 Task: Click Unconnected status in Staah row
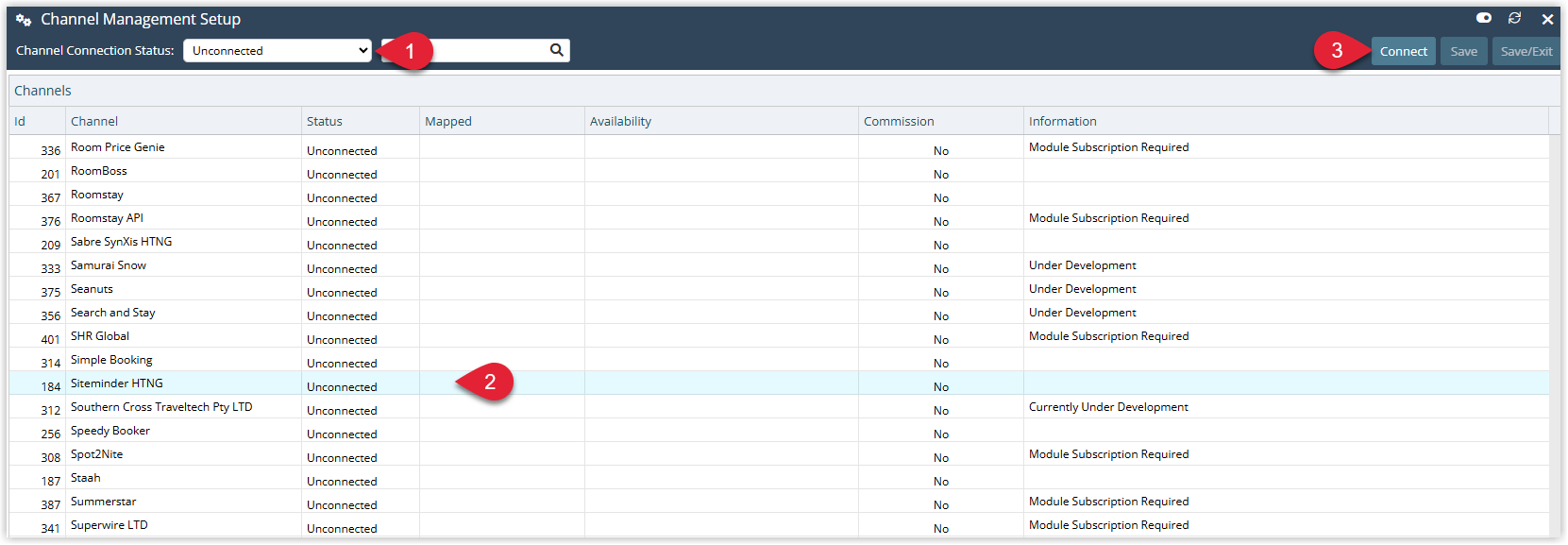tap(342, 481)
